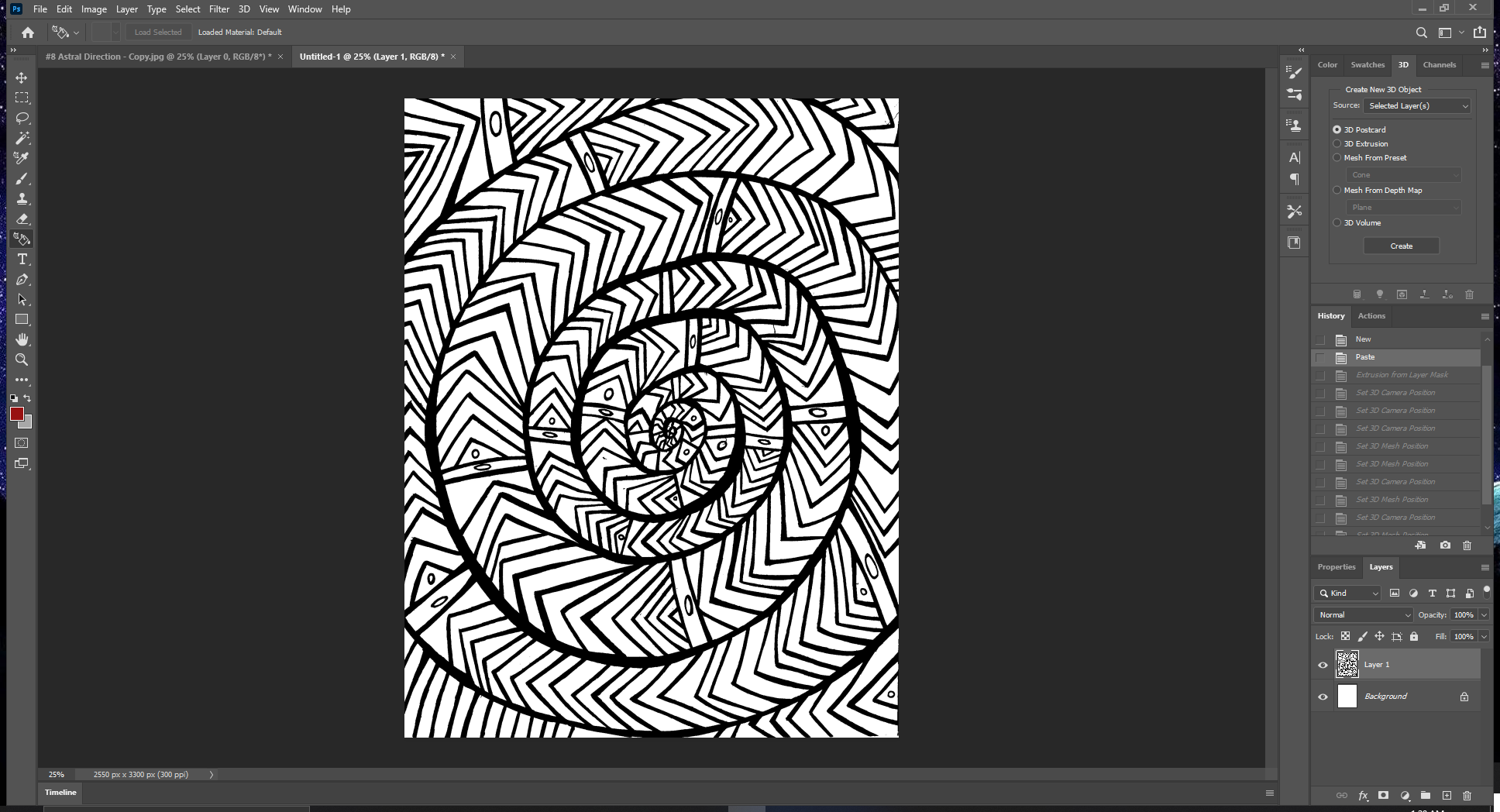
Task: Change screen mode icon
Action: (x=22, y=463)
